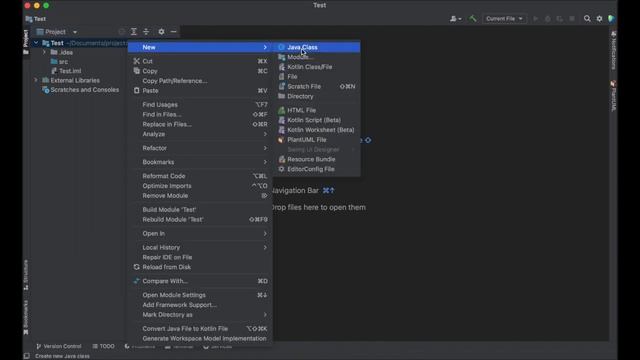
Task: Expand the Local History submenu
Action: (x=200, y=247)
